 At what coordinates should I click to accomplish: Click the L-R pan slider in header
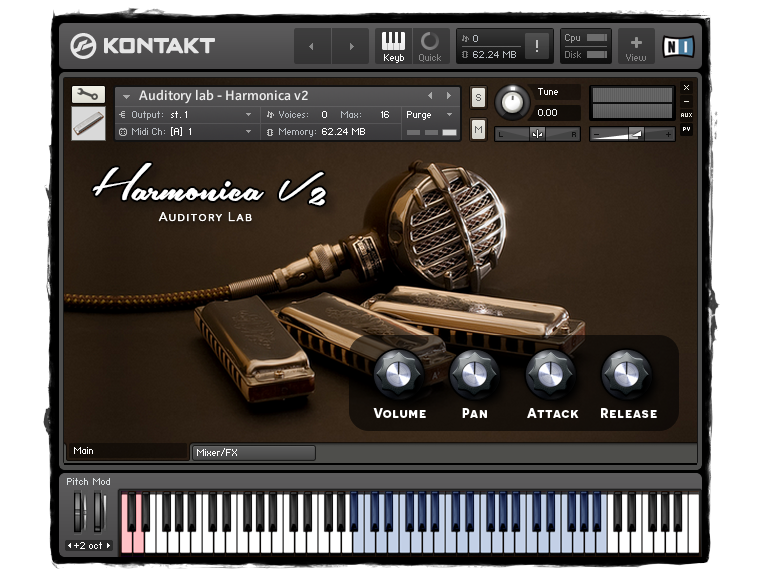tap(537, 134)
